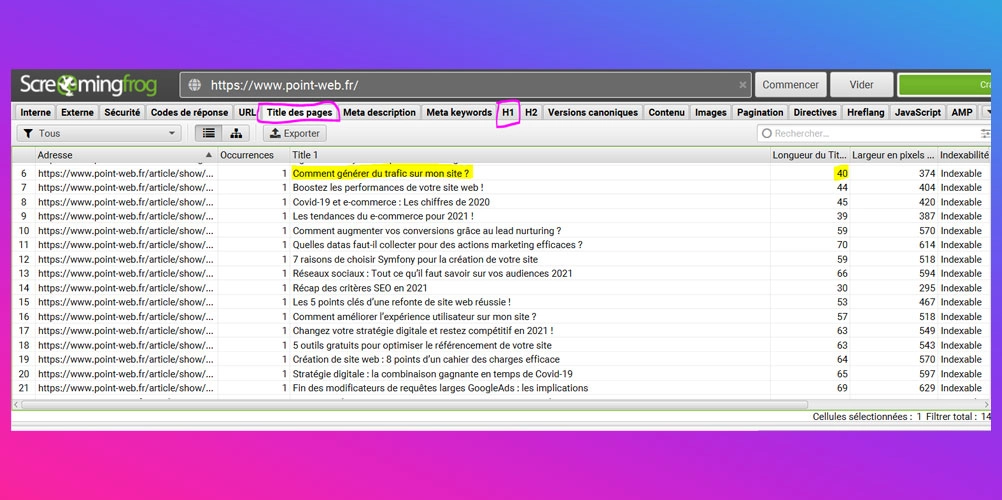Image resolution: width=1002 pixels, height=500 pixels.
Task: Click the URL address input field
Action: coord(465,85)
